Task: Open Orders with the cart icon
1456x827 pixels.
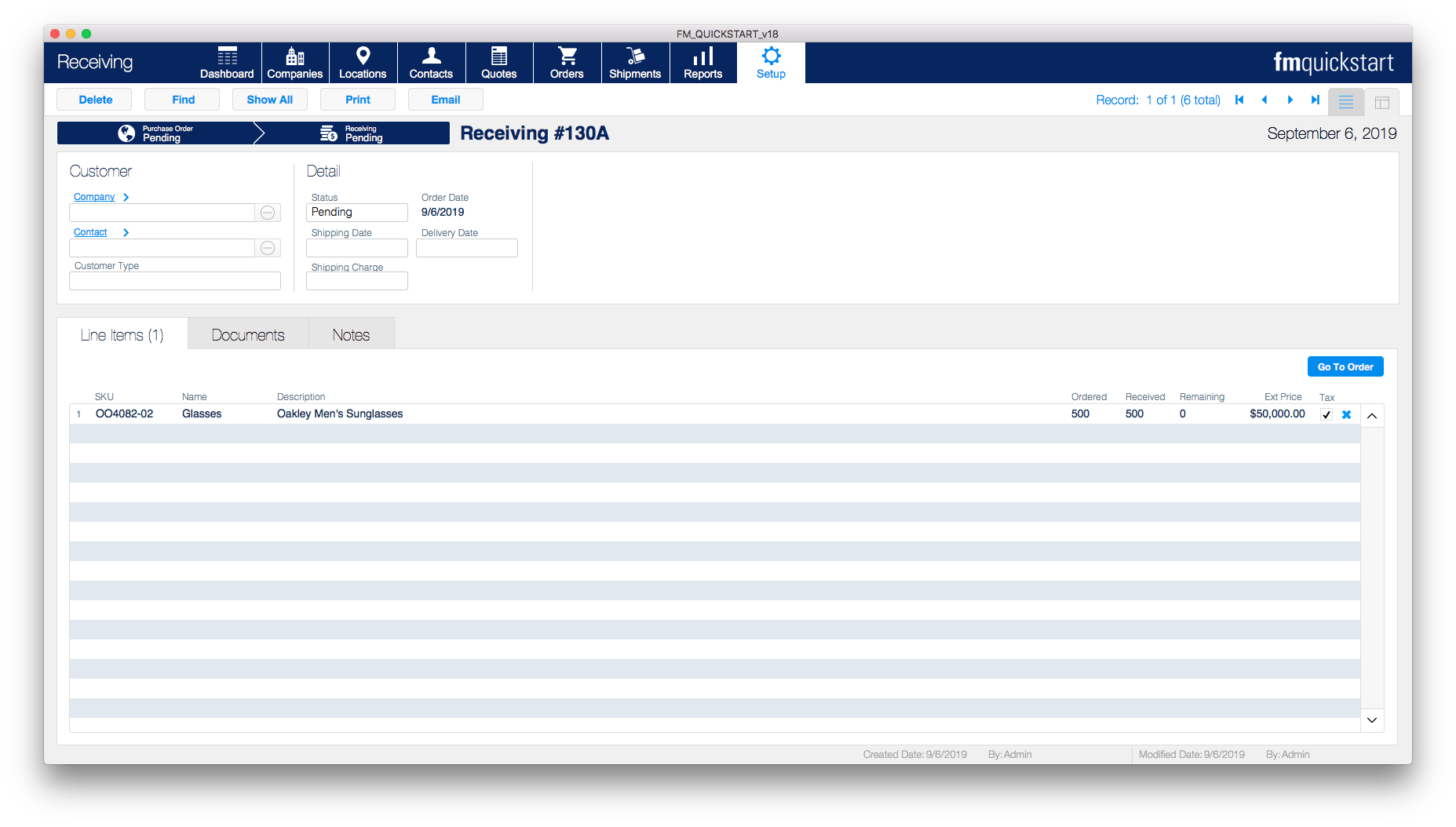Action: (567, 63)
